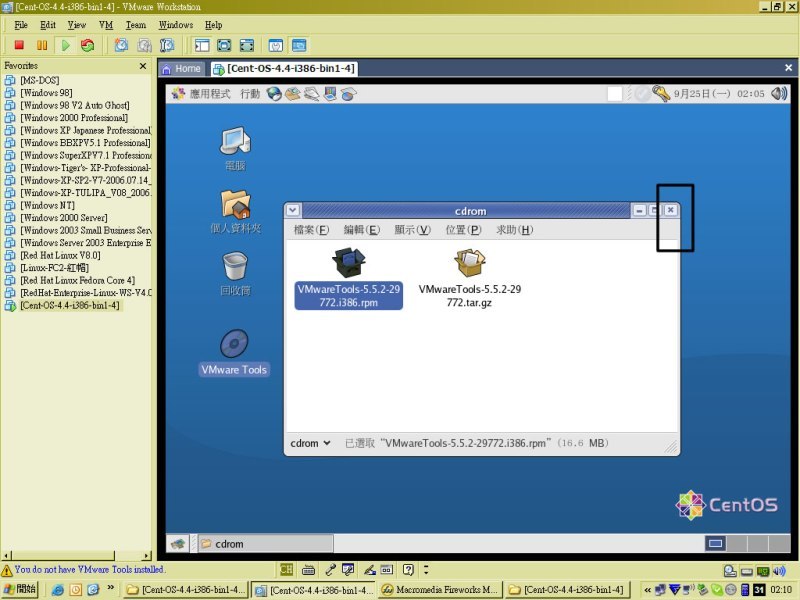Toggle the Favorites sidebar toolbar icon

[202, 45]
